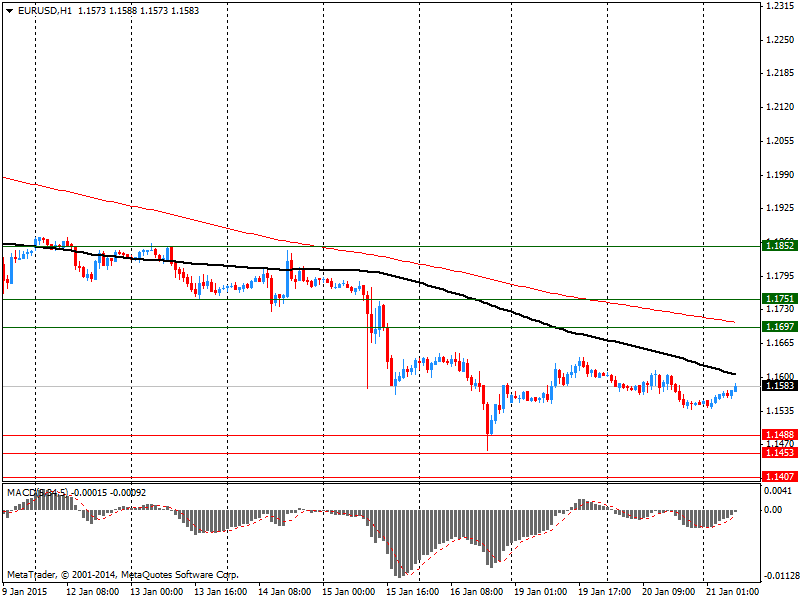Select the 1.1795 price axis value
The width and height of the screenshot is (800, 600).
coord(780,277)
